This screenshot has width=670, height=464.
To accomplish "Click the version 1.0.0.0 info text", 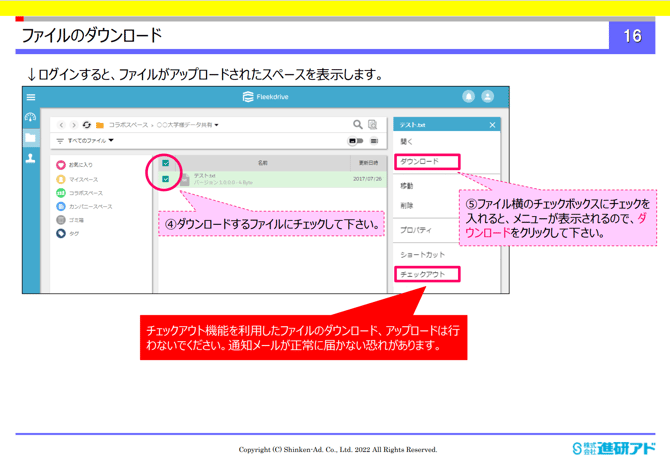I will click(223, 182).
